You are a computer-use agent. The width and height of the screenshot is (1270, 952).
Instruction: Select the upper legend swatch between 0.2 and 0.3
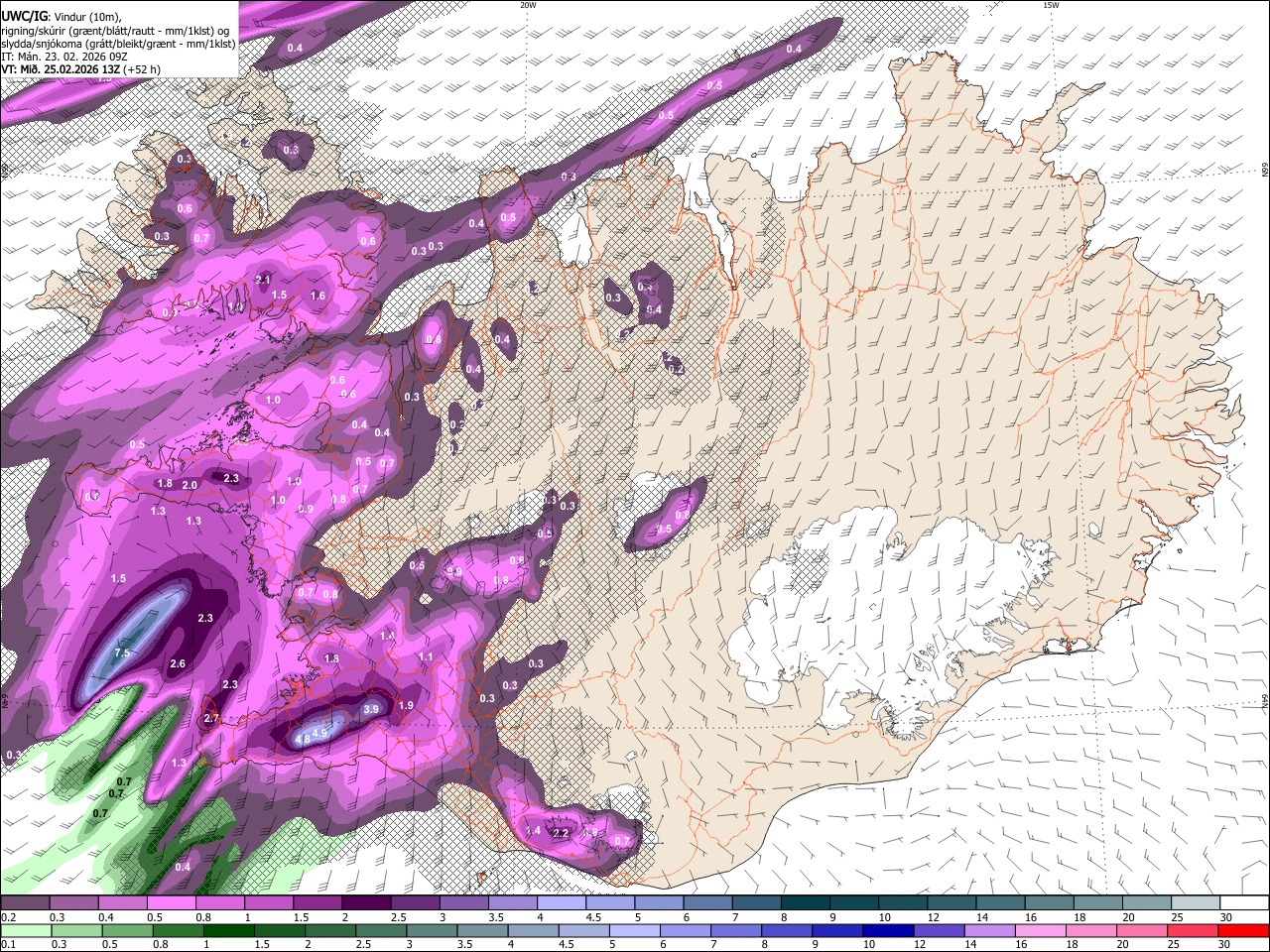click(x=25, y=902)
